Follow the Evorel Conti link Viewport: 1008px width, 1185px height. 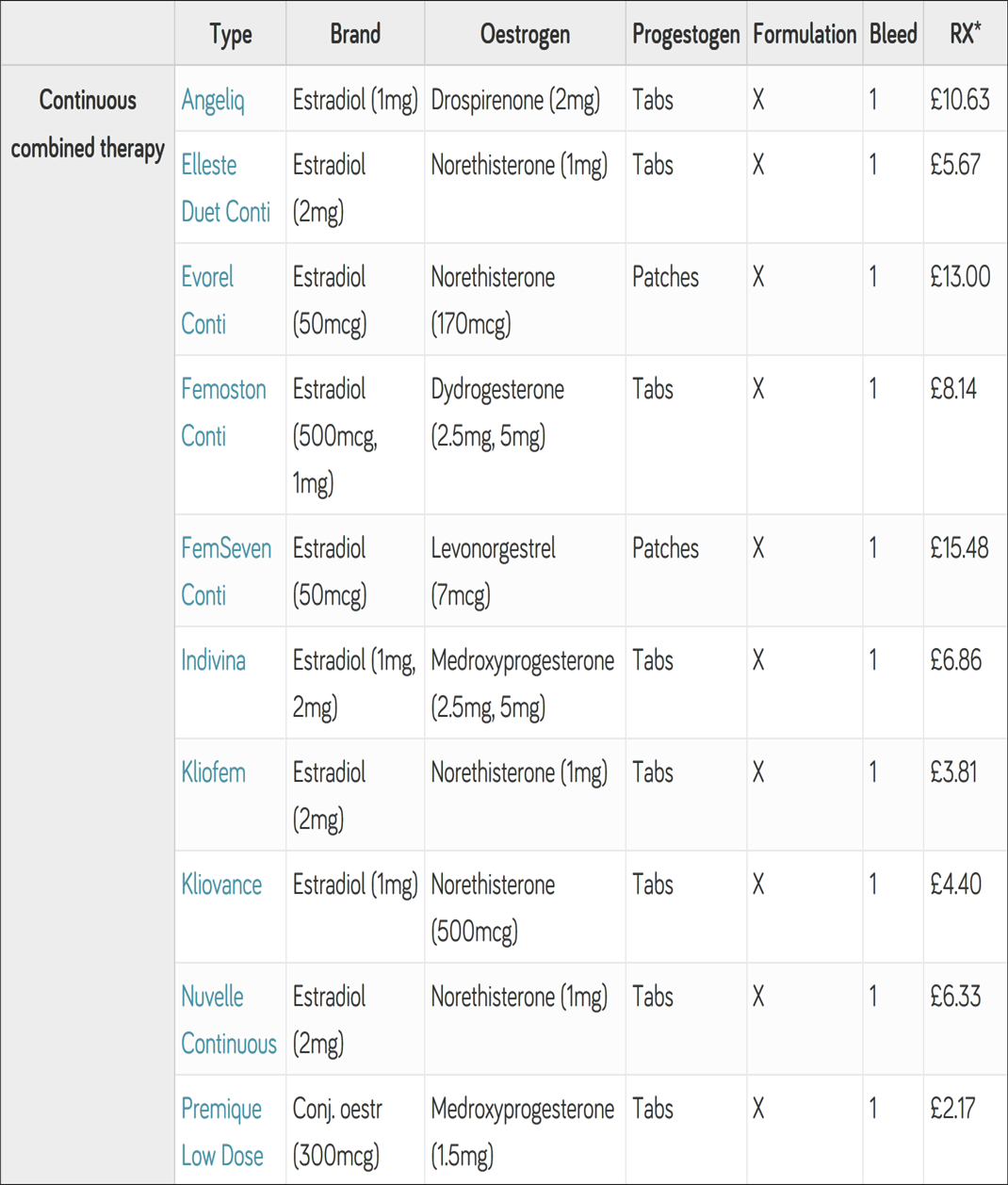tap(207, 300)
